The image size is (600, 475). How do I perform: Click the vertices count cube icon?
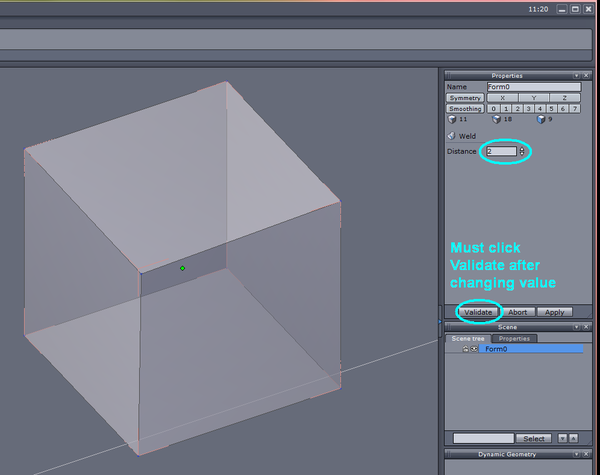[x=452, y=119]
